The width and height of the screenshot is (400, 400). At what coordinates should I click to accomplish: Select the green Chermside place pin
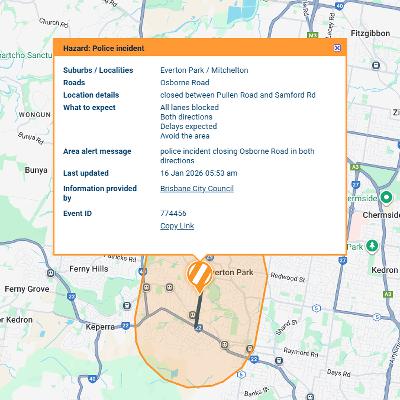tap(386, 197)
